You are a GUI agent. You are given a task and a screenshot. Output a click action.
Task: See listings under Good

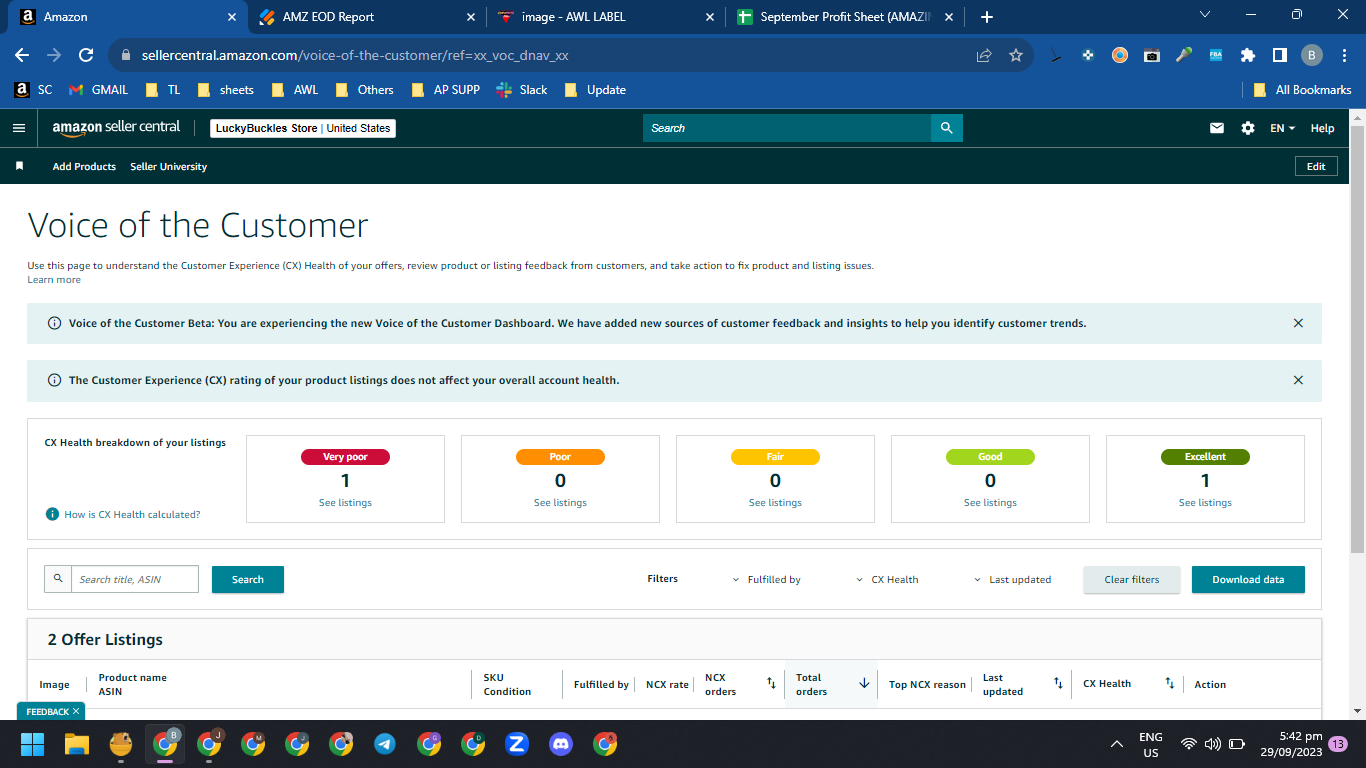click(x=990, y=503)
